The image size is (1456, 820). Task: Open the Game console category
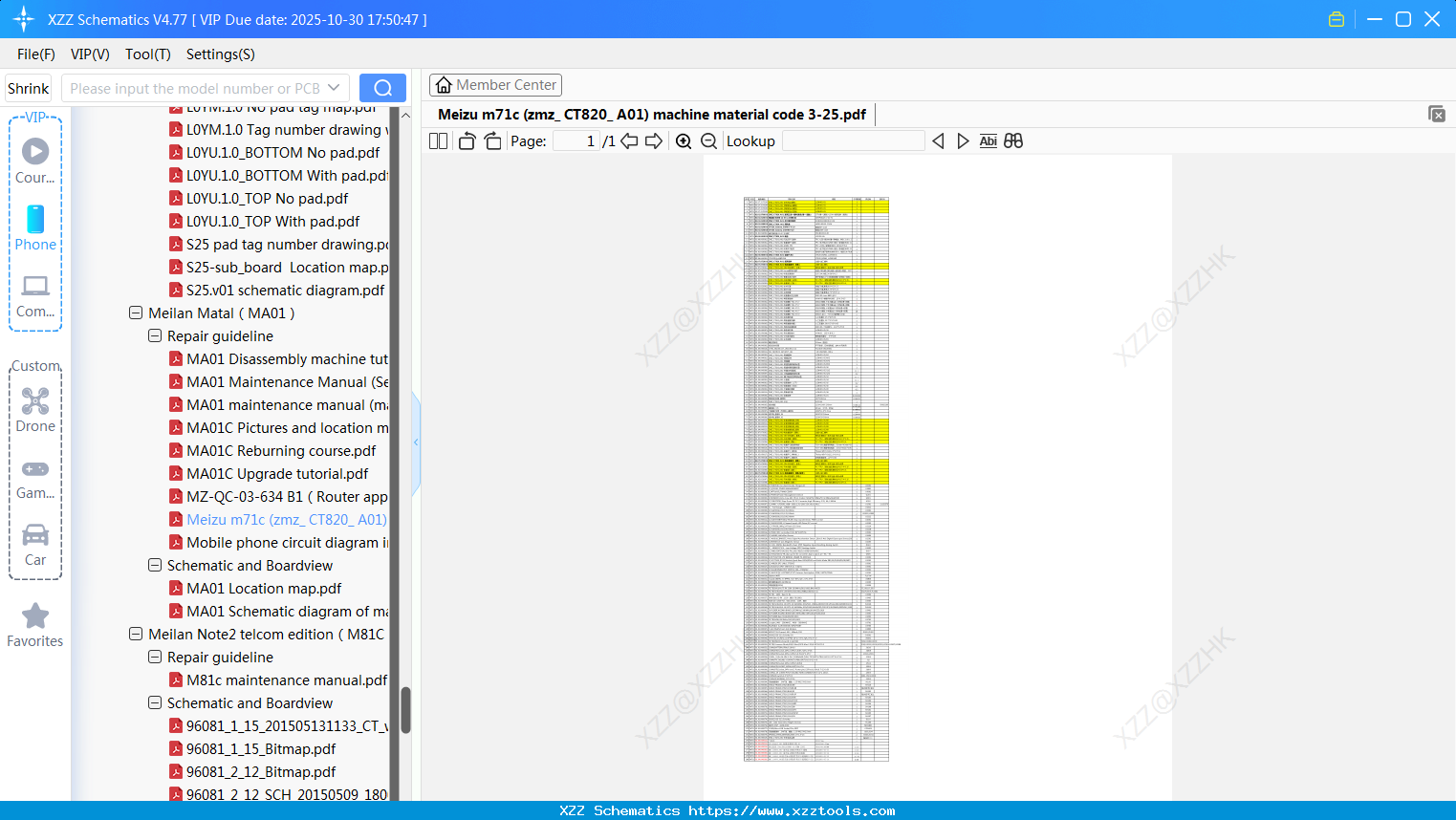pyautogui.click(x=35, y=479)
